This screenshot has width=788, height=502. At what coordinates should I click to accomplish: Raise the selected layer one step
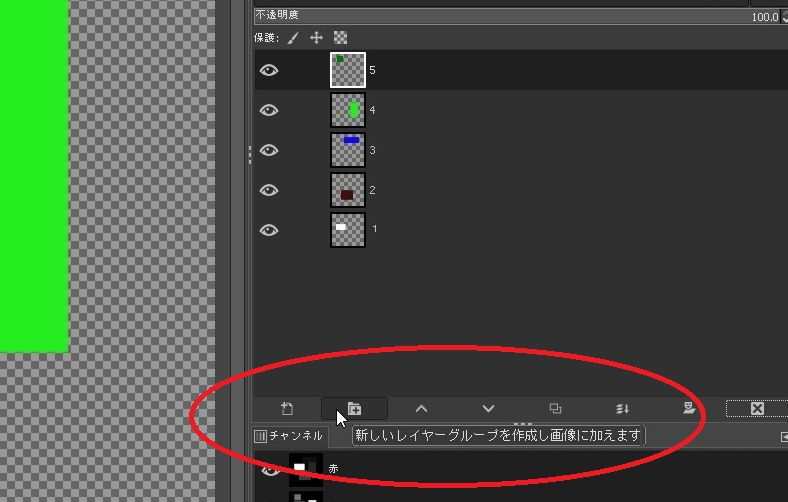(421, 408)
